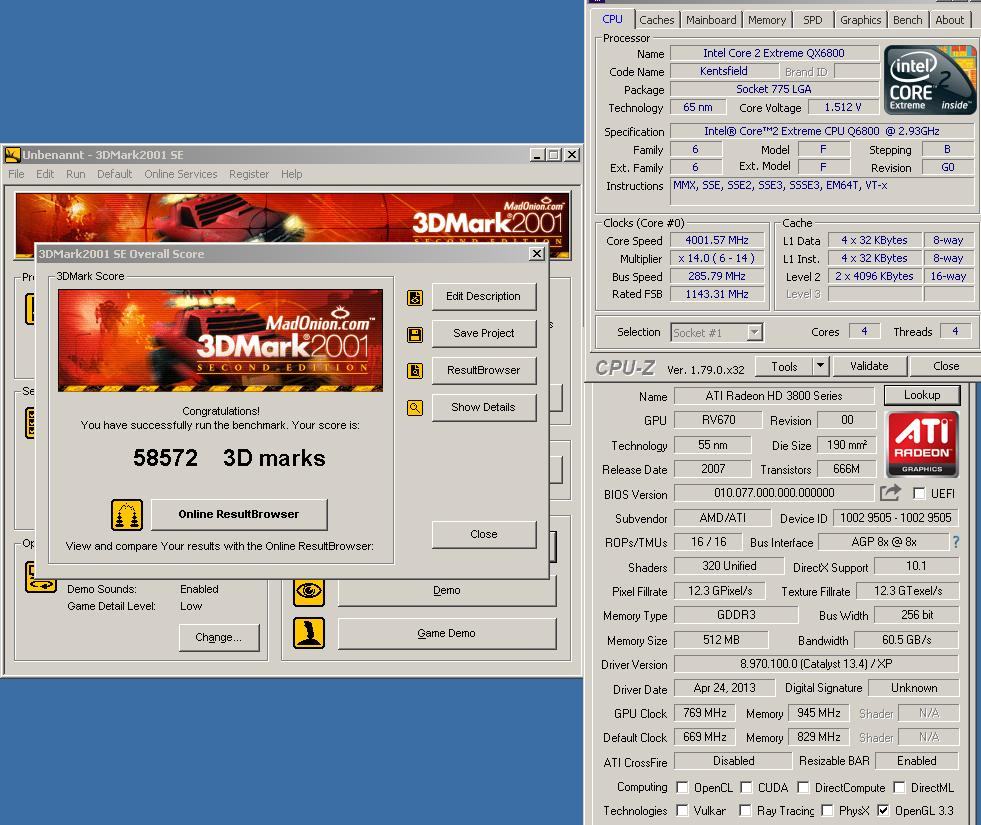Viewport: 981px width, 825px height.
Task: Toggle the PhysX checkbox
Action: pyautogui.click(x=827, y=811)
